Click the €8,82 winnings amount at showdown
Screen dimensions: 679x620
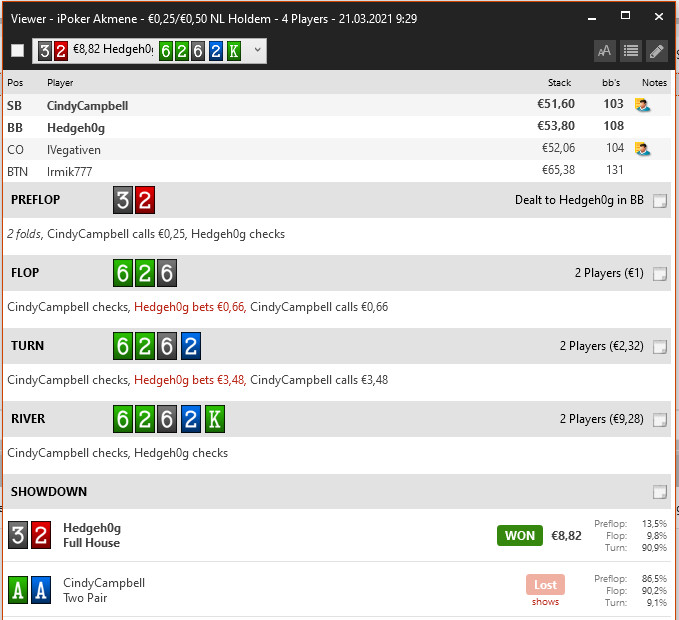566,536
